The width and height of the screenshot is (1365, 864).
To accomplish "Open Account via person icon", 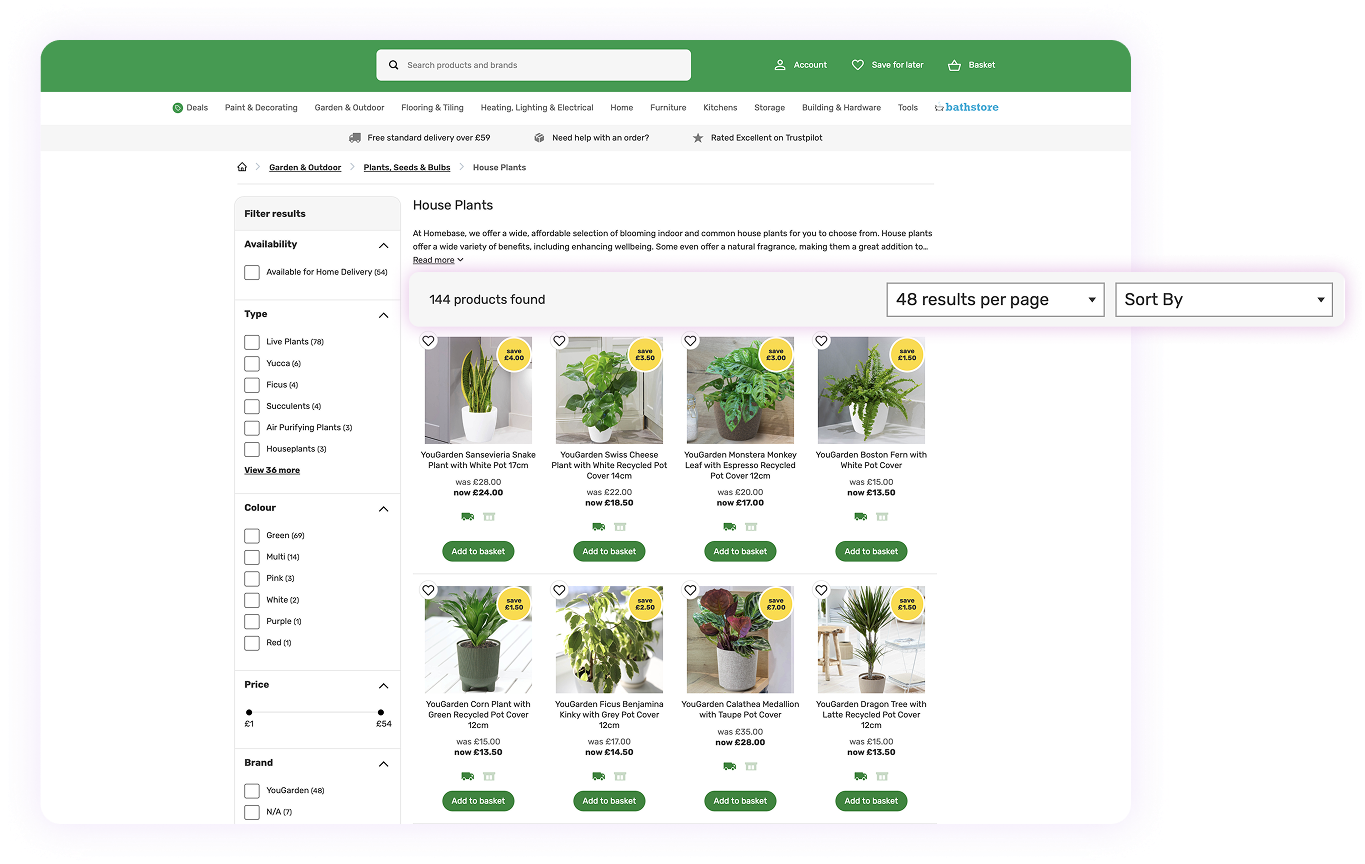I will pyautogui.click(x=780, y=65).
